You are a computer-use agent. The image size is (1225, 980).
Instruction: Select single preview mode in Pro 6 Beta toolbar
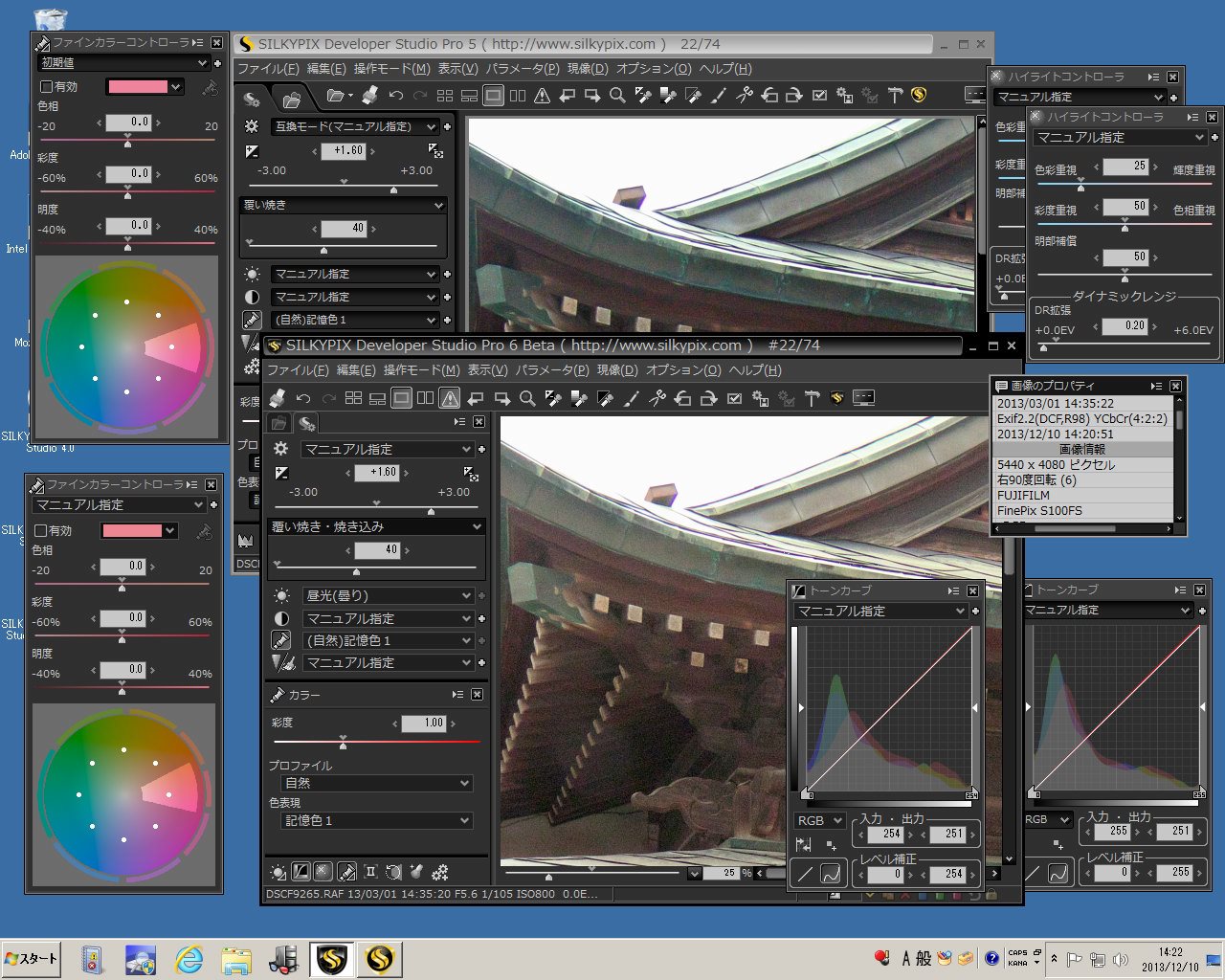click(402, 398)
